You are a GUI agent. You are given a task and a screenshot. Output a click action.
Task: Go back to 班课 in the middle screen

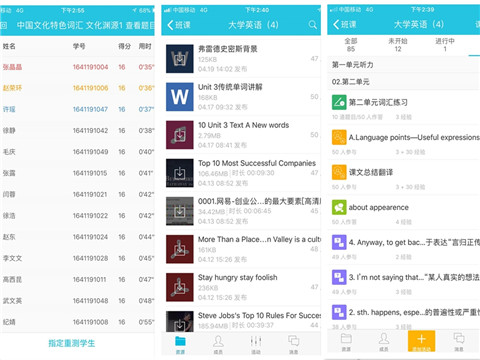point(179,25)
